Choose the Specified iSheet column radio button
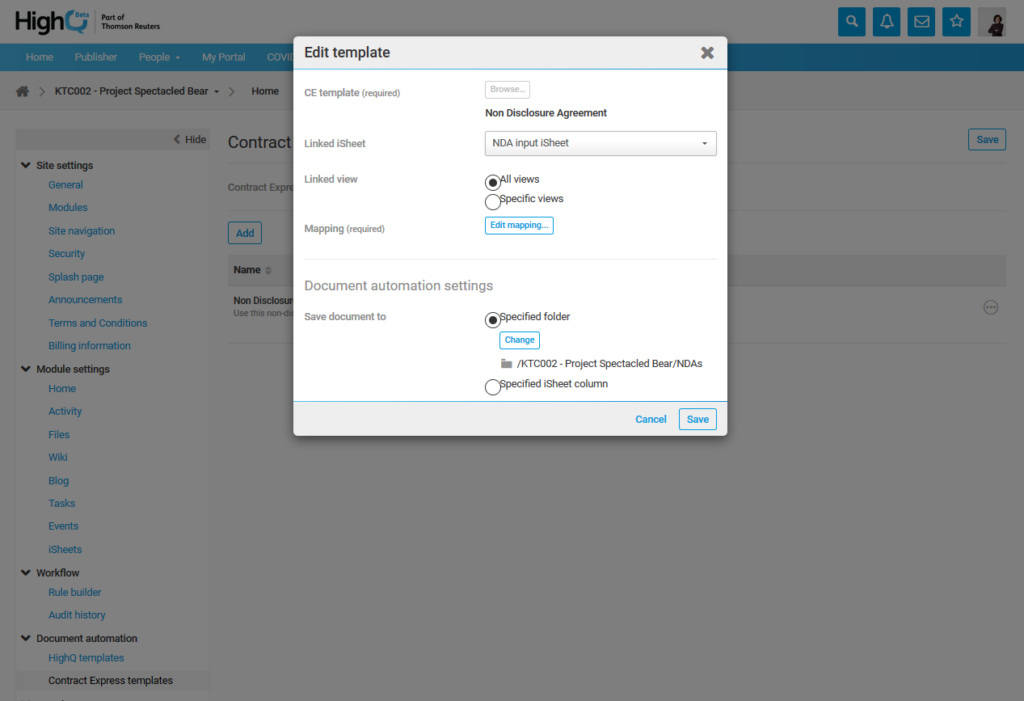The width and height of the screenshot is (1024, 701). click(x=492, y=387)
